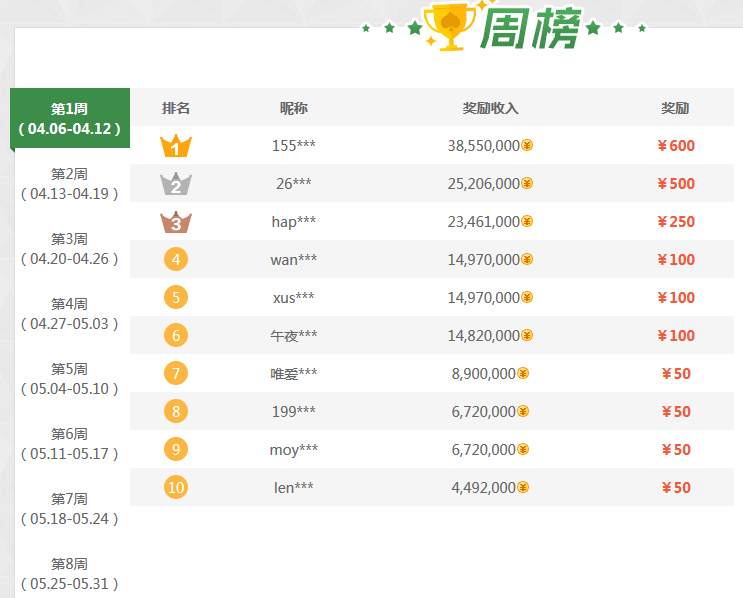Image resolution: width=743 pixels, height=598 pixels.
Task: Click the rank 9 circle badge
Action: (x=176, y=449)
